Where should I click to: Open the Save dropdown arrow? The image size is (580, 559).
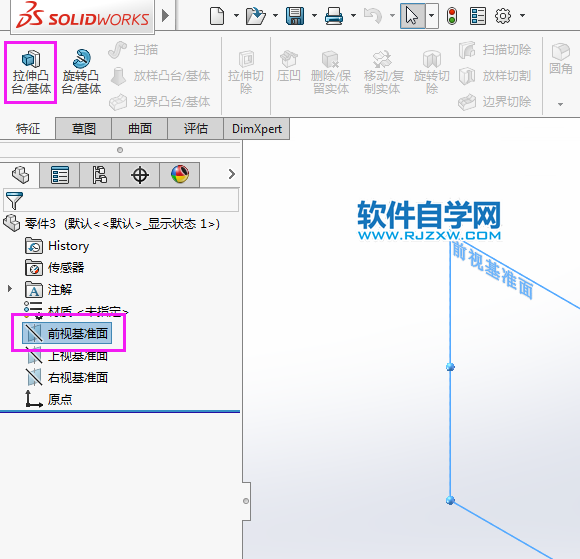click(314, 16)
